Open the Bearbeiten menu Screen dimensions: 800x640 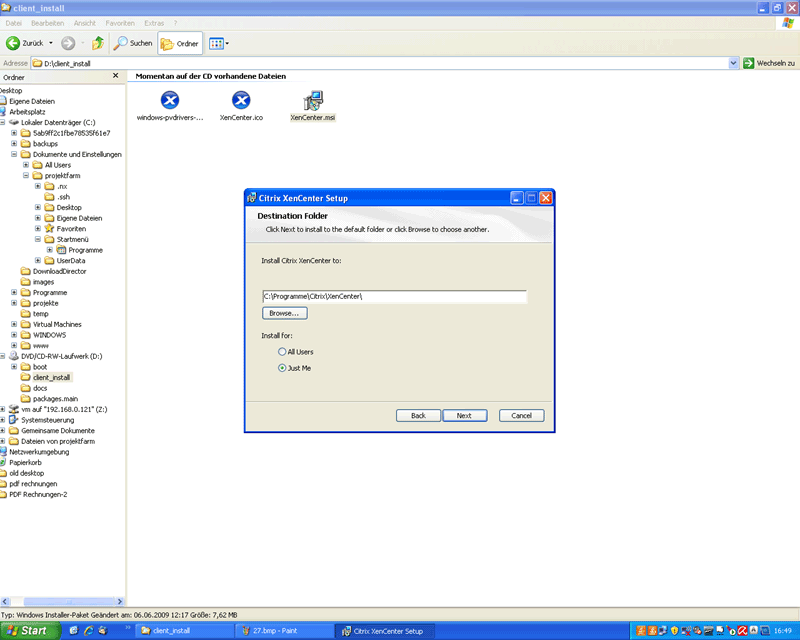tap(47, 23)
